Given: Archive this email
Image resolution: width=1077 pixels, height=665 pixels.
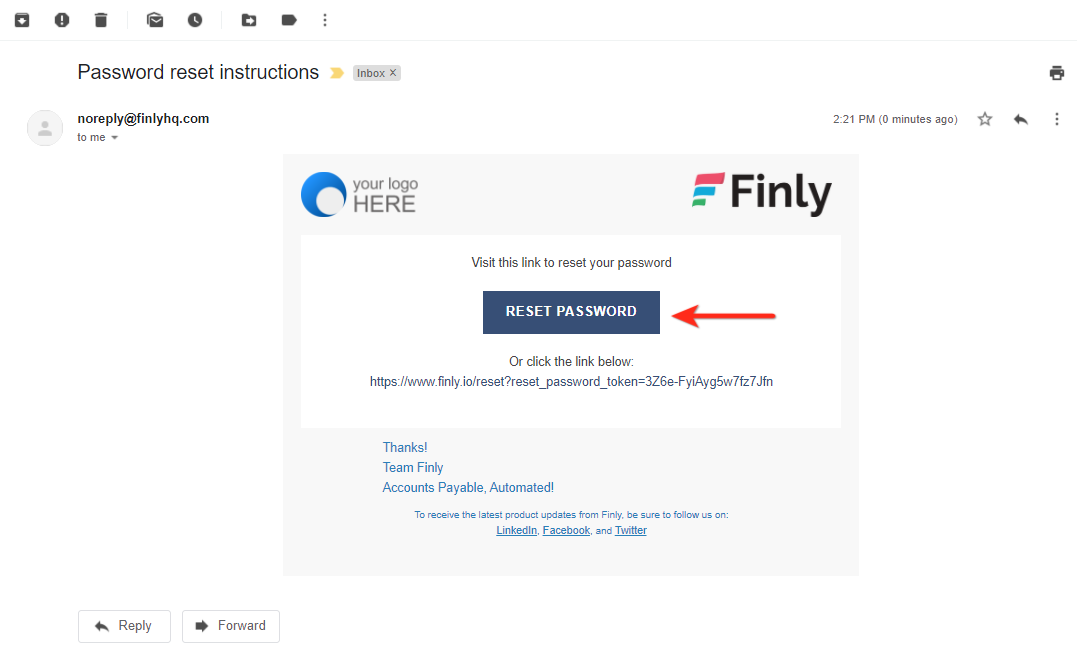Looking at the screenshot, I should click(x=22, y=20).
